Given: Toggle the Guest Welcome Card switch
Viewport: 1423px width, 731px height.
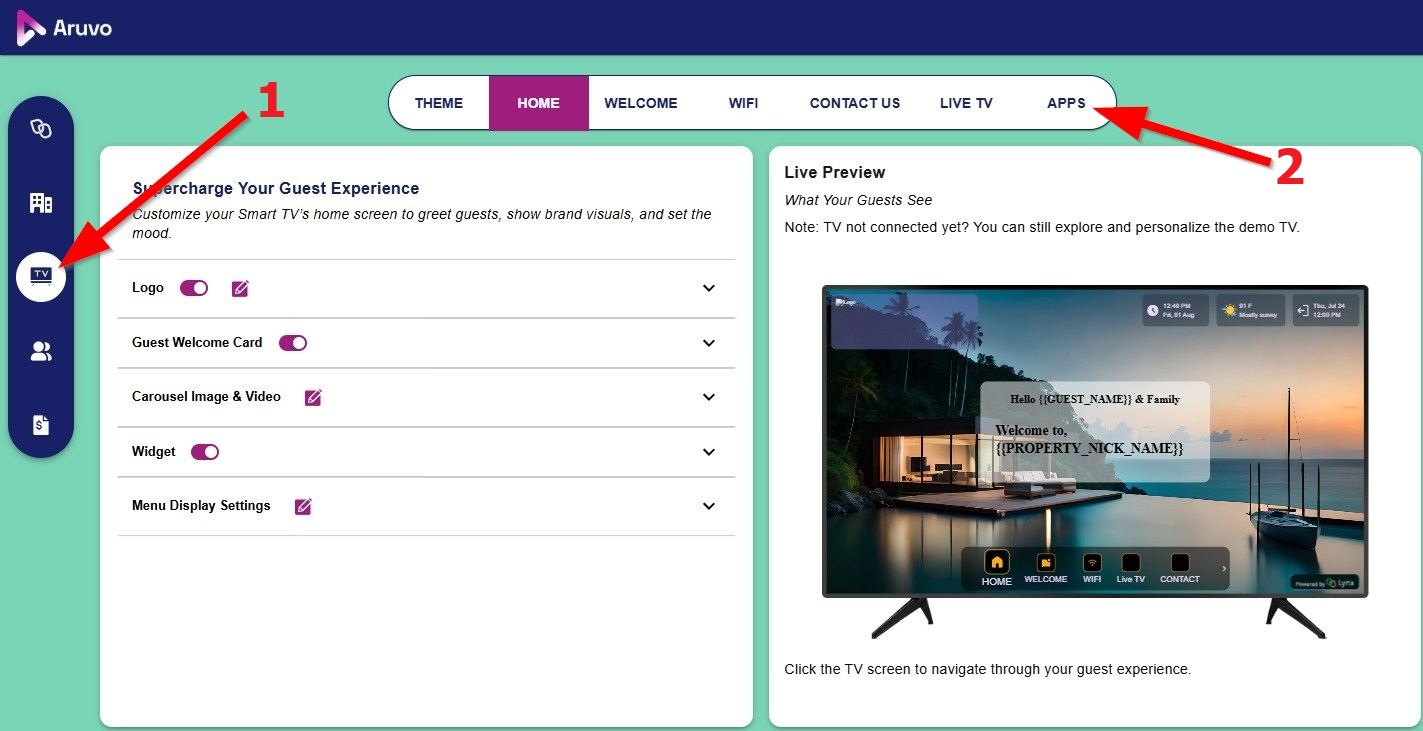Looking at the screenshot, I should [293, 343].
